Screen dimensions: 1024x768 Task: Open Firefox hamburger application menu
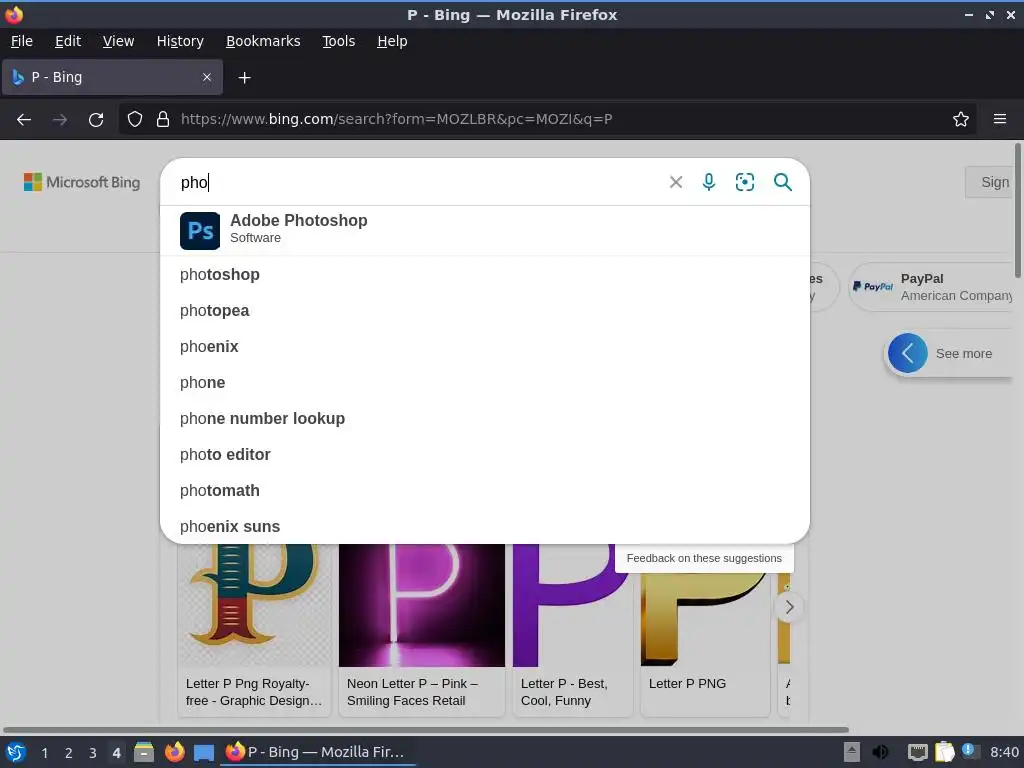(1000, 120)
